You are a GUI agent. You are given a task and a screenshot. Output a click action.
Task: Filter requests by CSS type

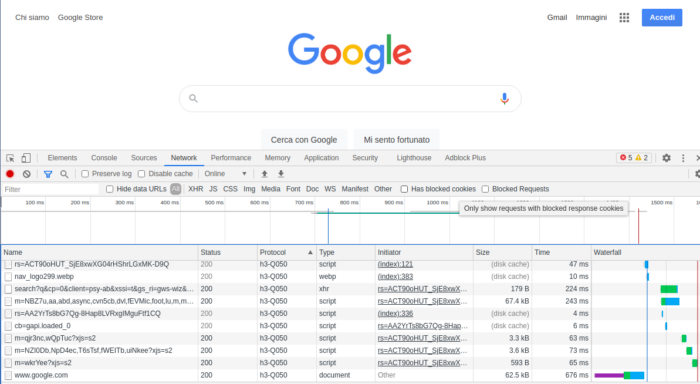point(230,189)
